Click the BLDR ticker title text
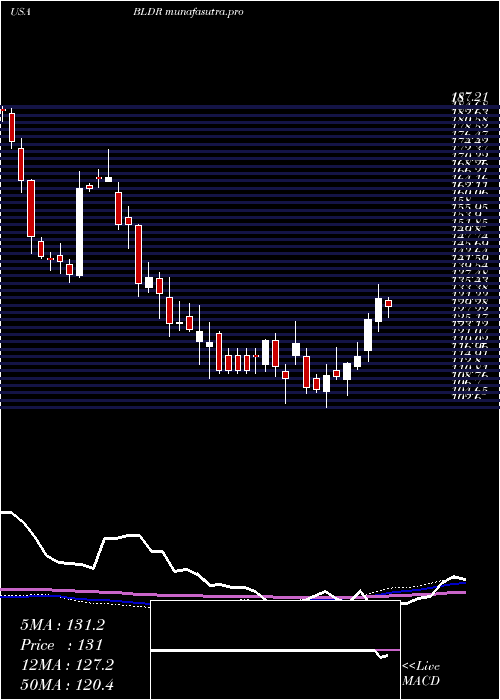This screenshot has width=500, height=700. point(188,12)
